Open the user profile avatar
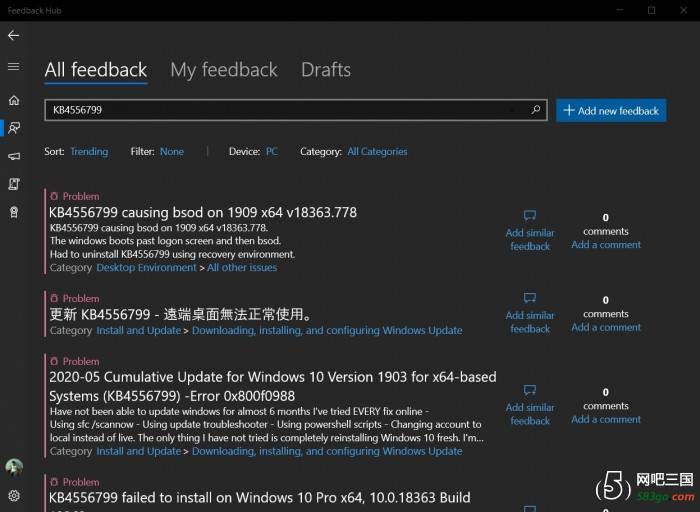 14,467
